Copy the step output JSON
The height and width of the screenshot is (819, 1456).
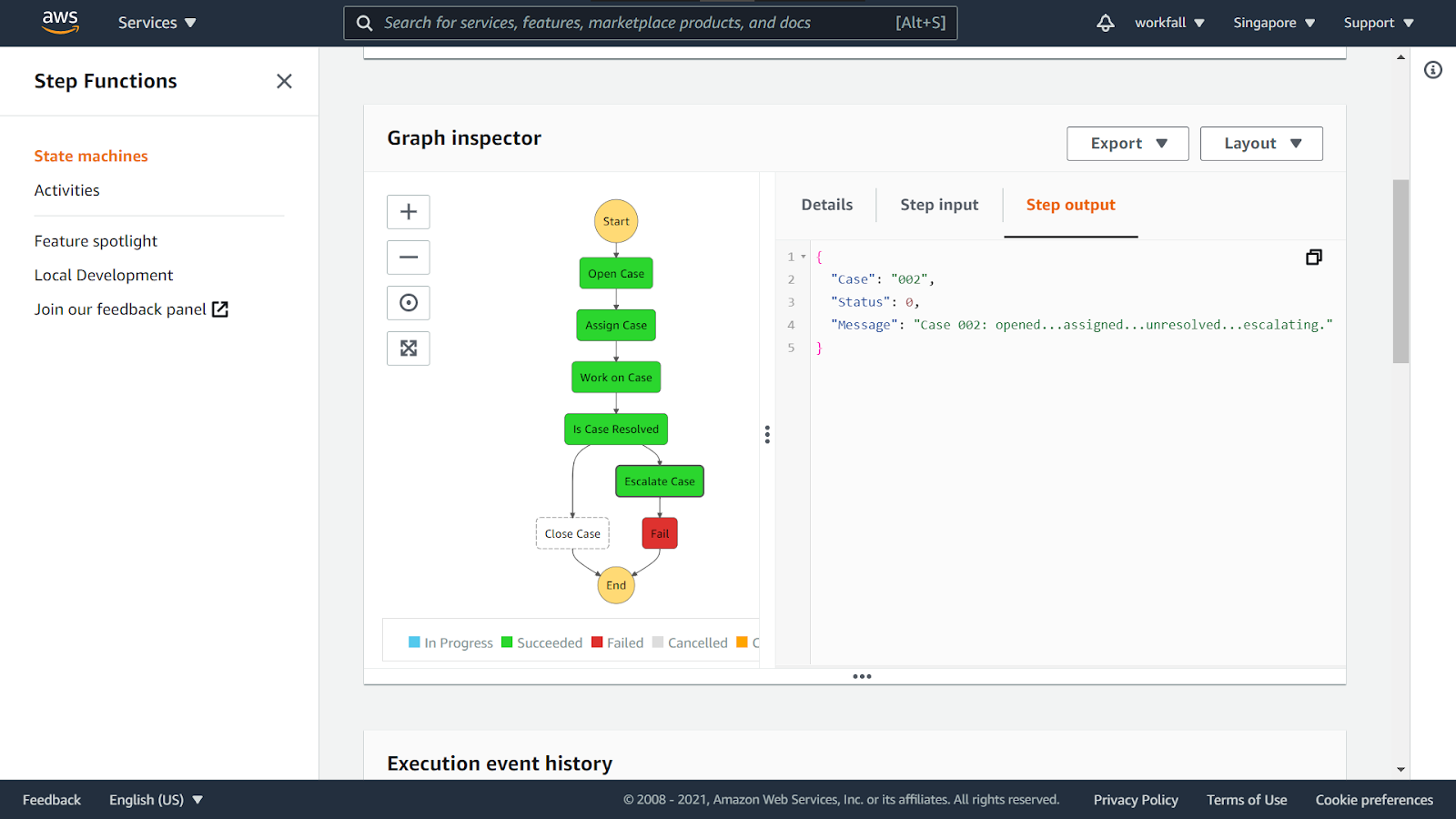pos(1314,258)
